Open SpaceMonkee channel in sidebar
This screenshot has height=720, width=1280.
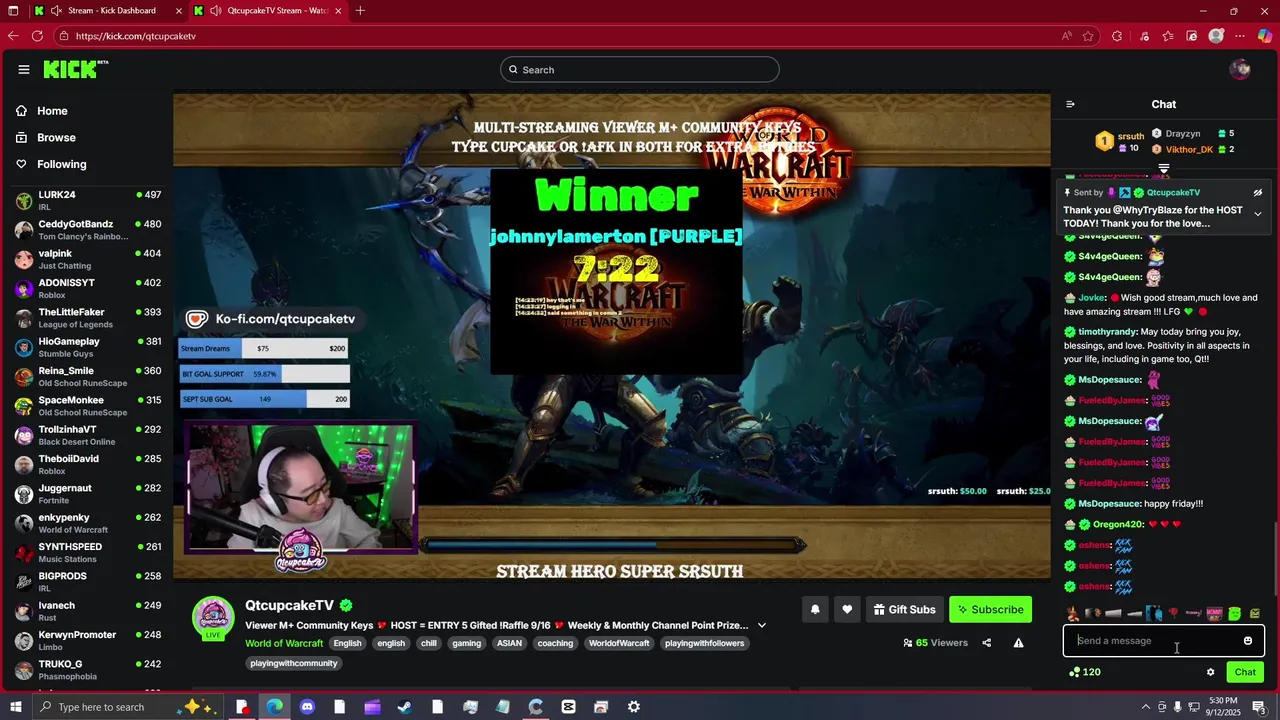pos(88,406)
